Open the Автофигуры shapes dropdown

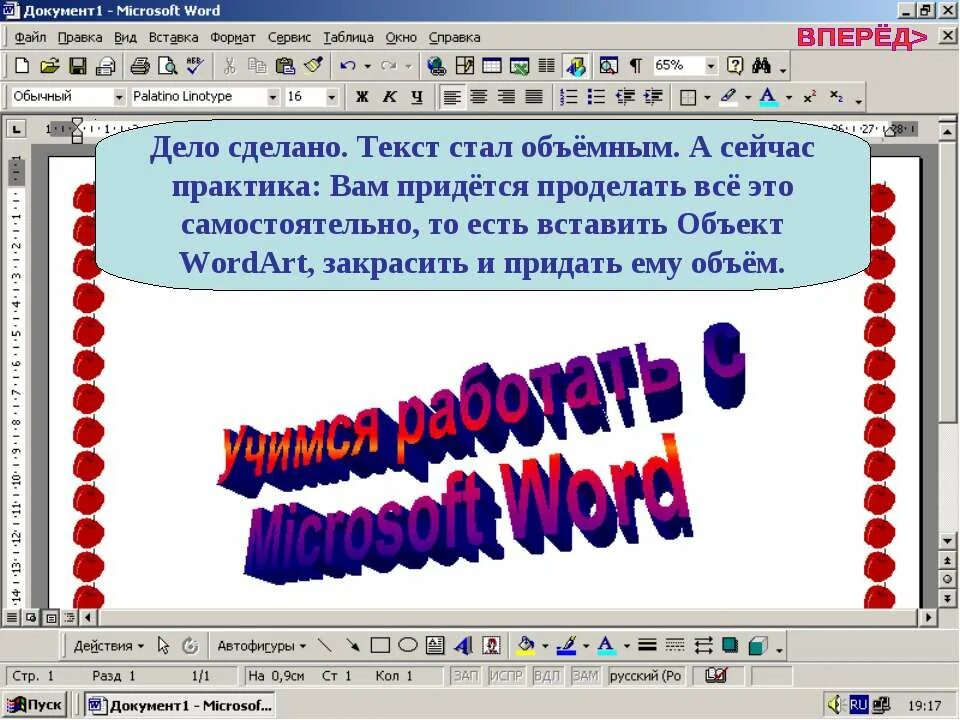[x=261, y=646]
